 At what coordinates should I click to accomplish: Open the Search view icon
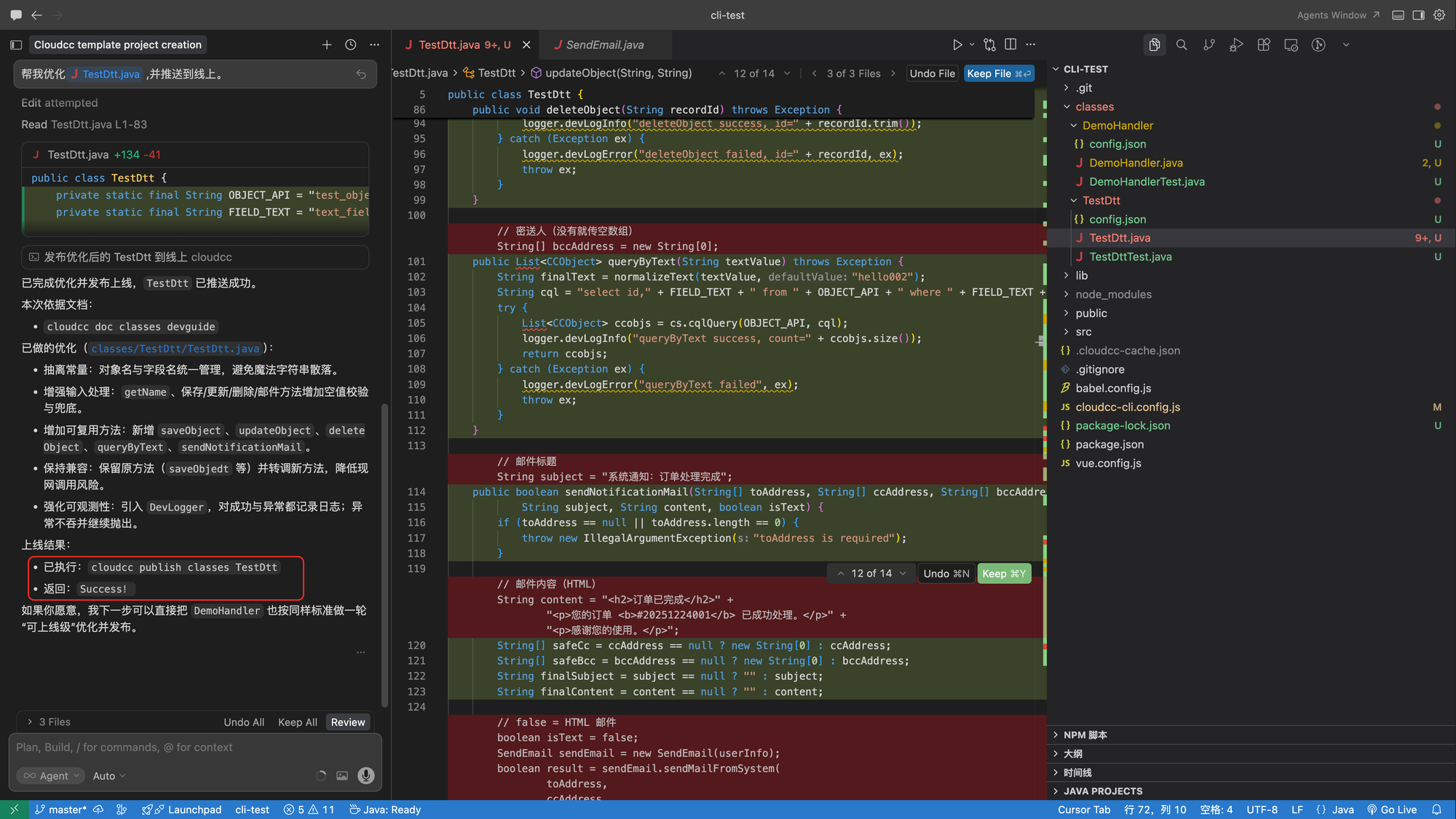[1182, 45]
